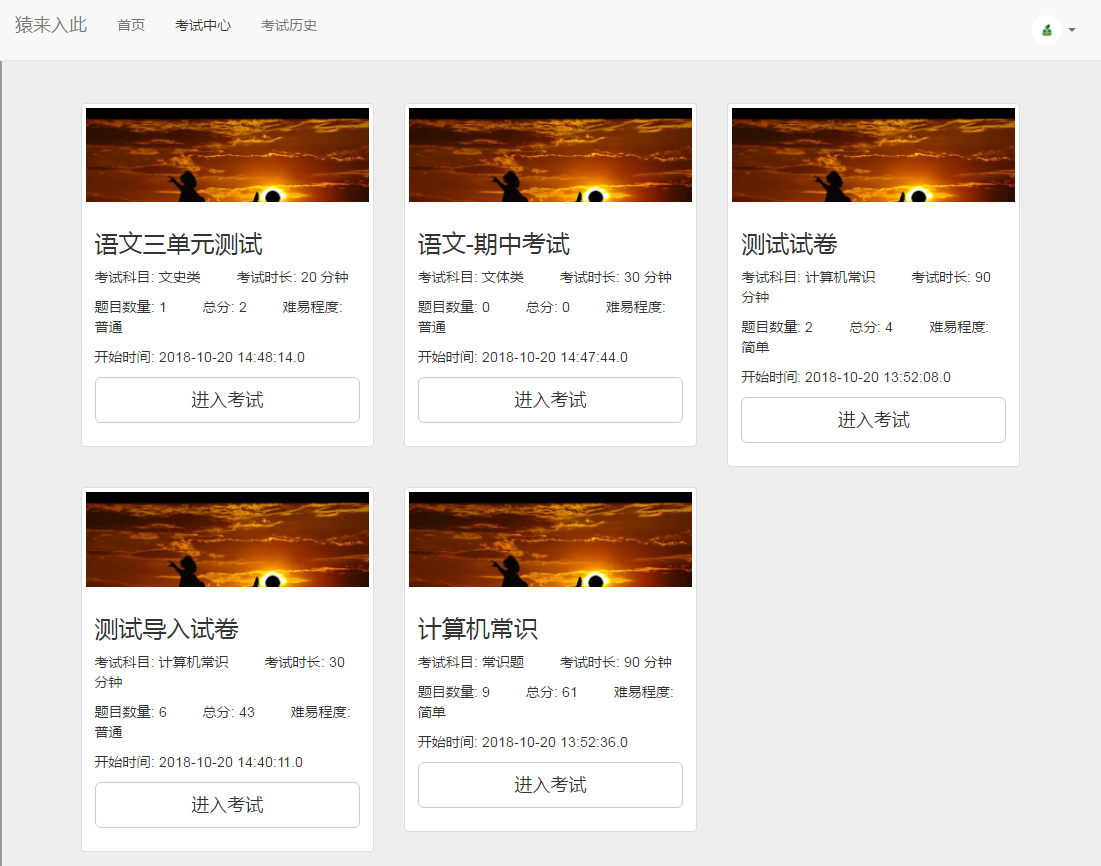Screen dimensions: 1101x866
Task: Open the 测试试卷 cover image
Action: pos(872,154)
